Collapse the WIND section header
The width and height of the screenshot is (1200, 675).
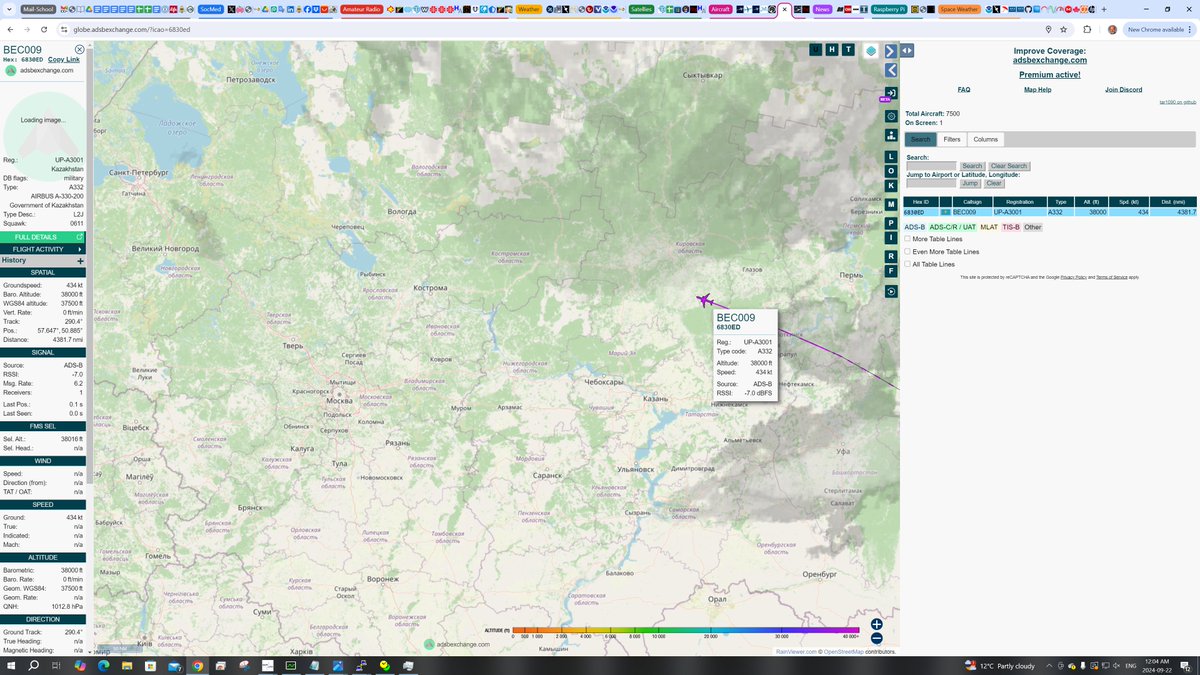pos(43,461)
